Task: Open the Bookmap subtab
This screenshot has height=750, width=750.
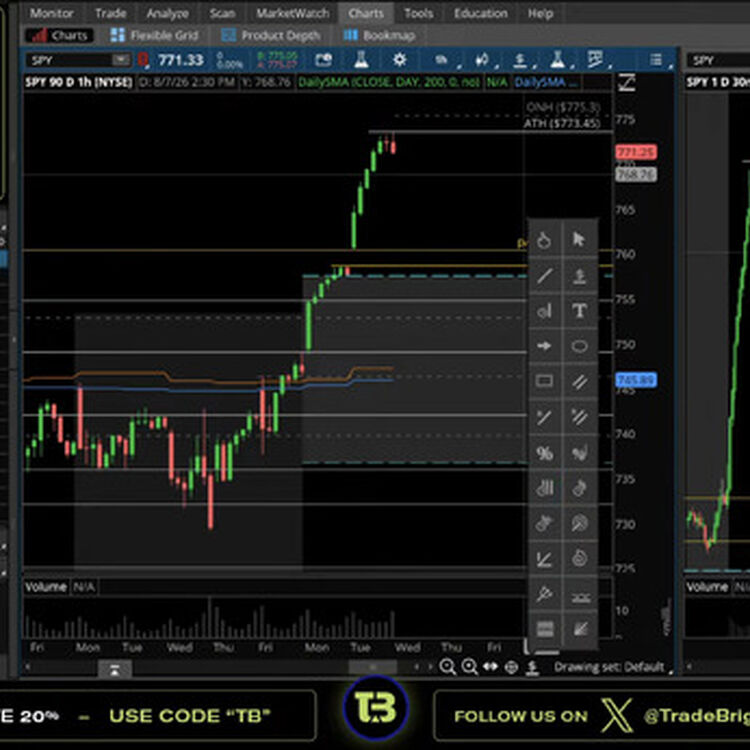Action: [x=379, y=35]
